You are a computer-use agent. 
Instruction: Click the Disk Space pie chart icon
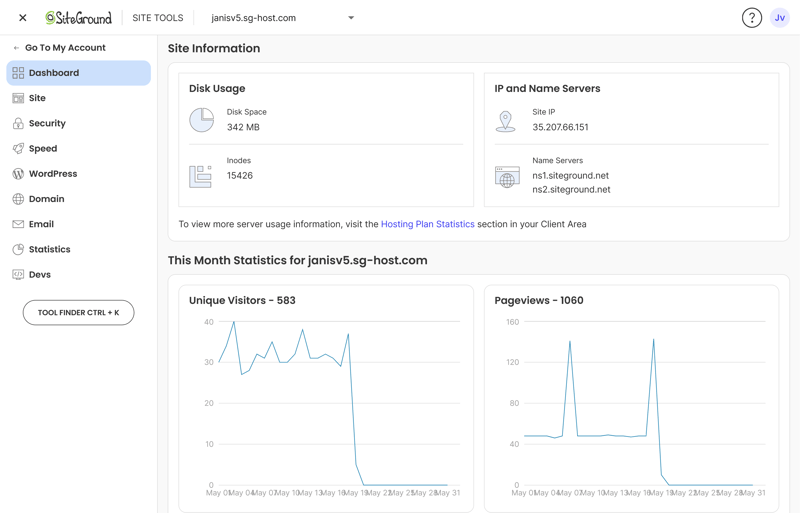[202, 120]
